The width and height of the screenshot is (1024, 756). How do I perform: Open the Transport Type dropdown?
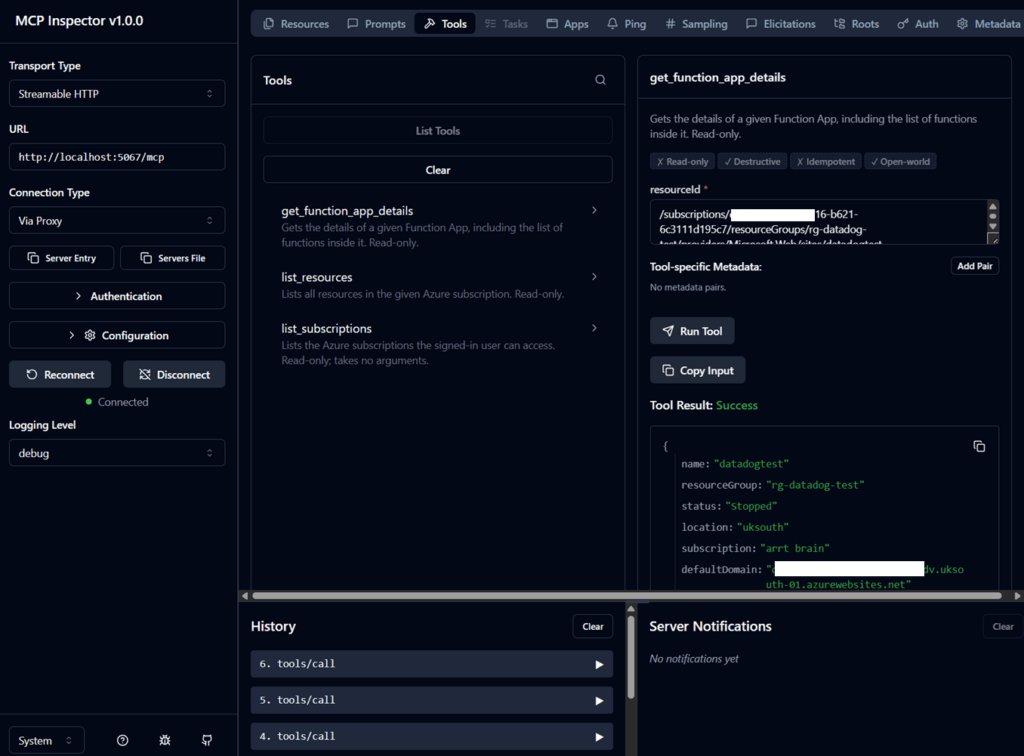[117, 94]
